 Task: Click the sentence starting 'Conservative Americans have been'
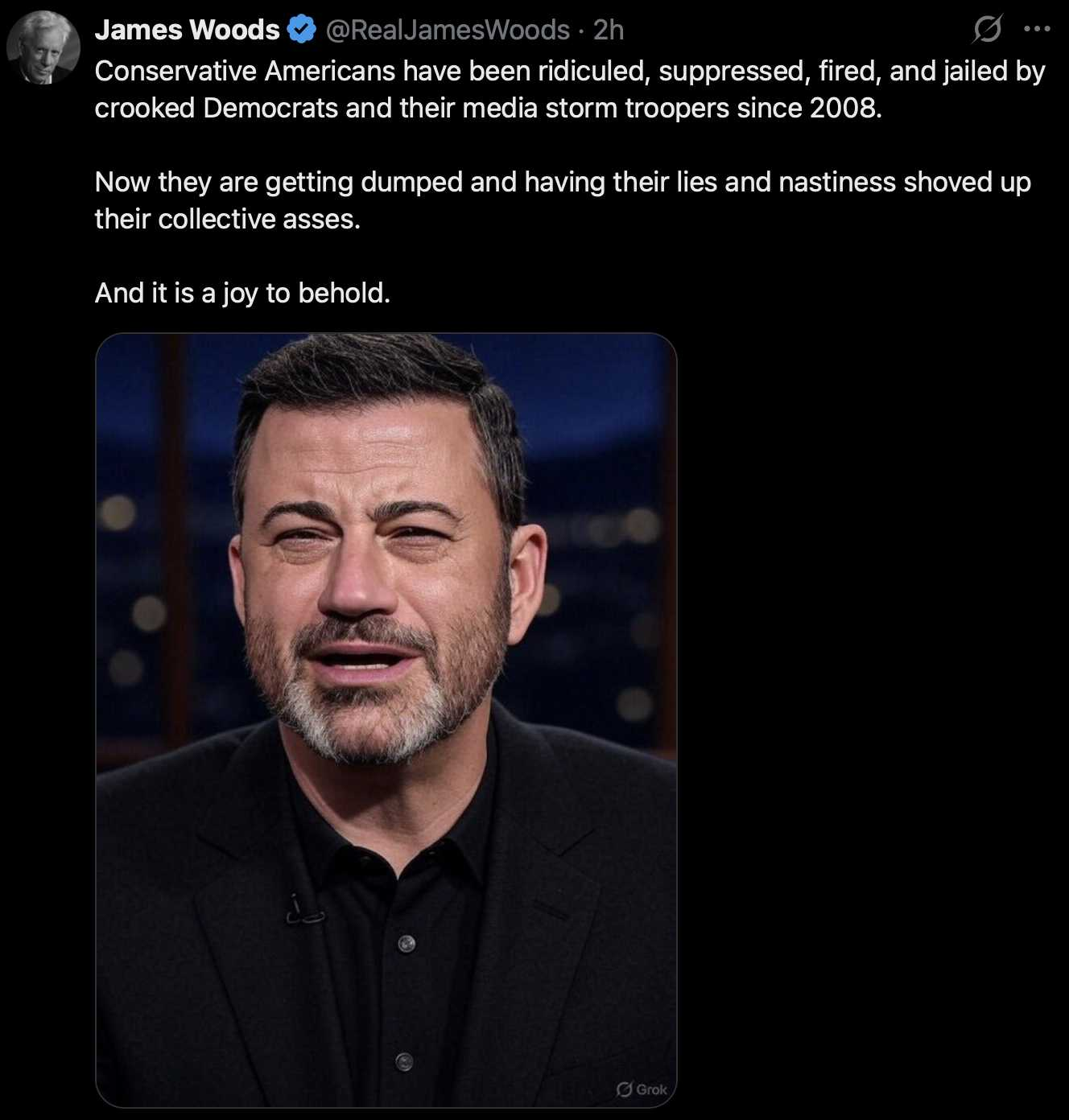[x=569, y=89]
